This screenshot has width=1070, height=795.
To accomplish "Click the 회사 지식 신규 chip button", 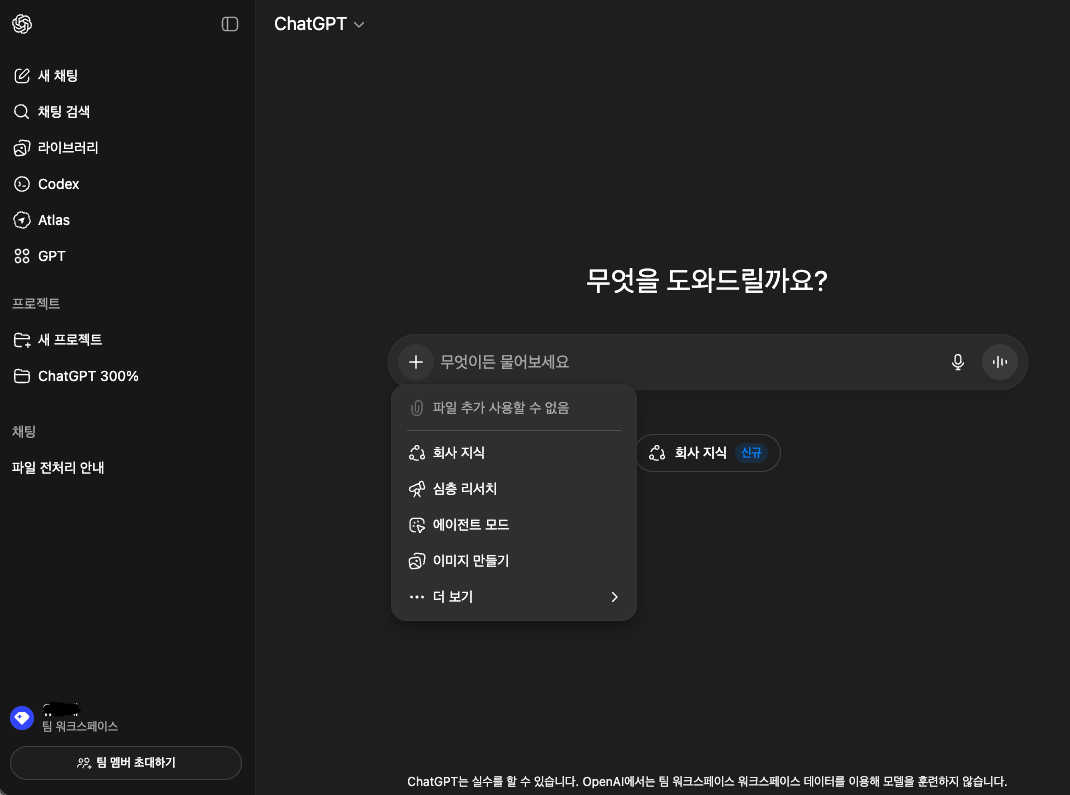I will tap(708, 453).
